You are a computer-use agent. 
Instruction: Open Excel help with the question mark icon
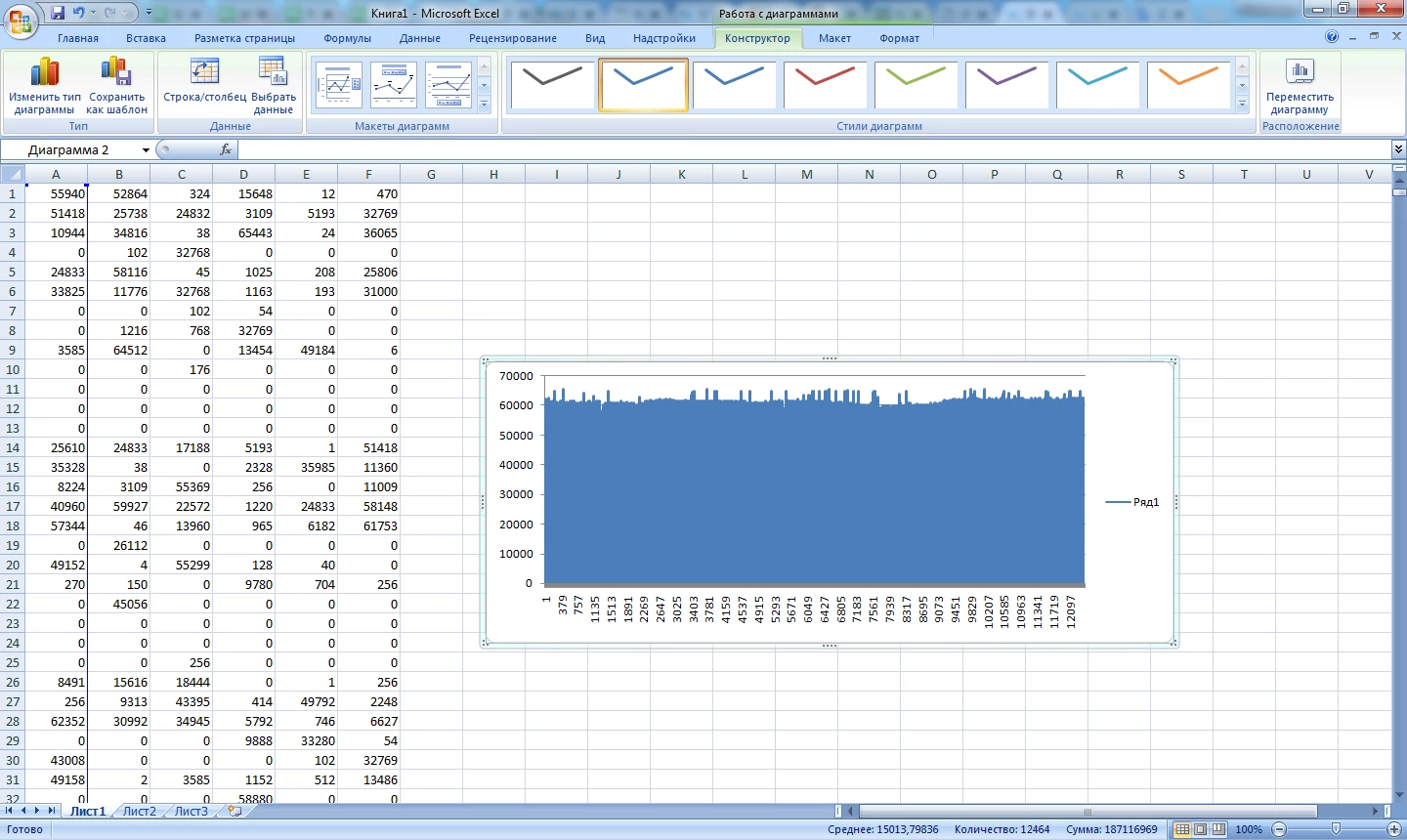tap(1332, 37)
